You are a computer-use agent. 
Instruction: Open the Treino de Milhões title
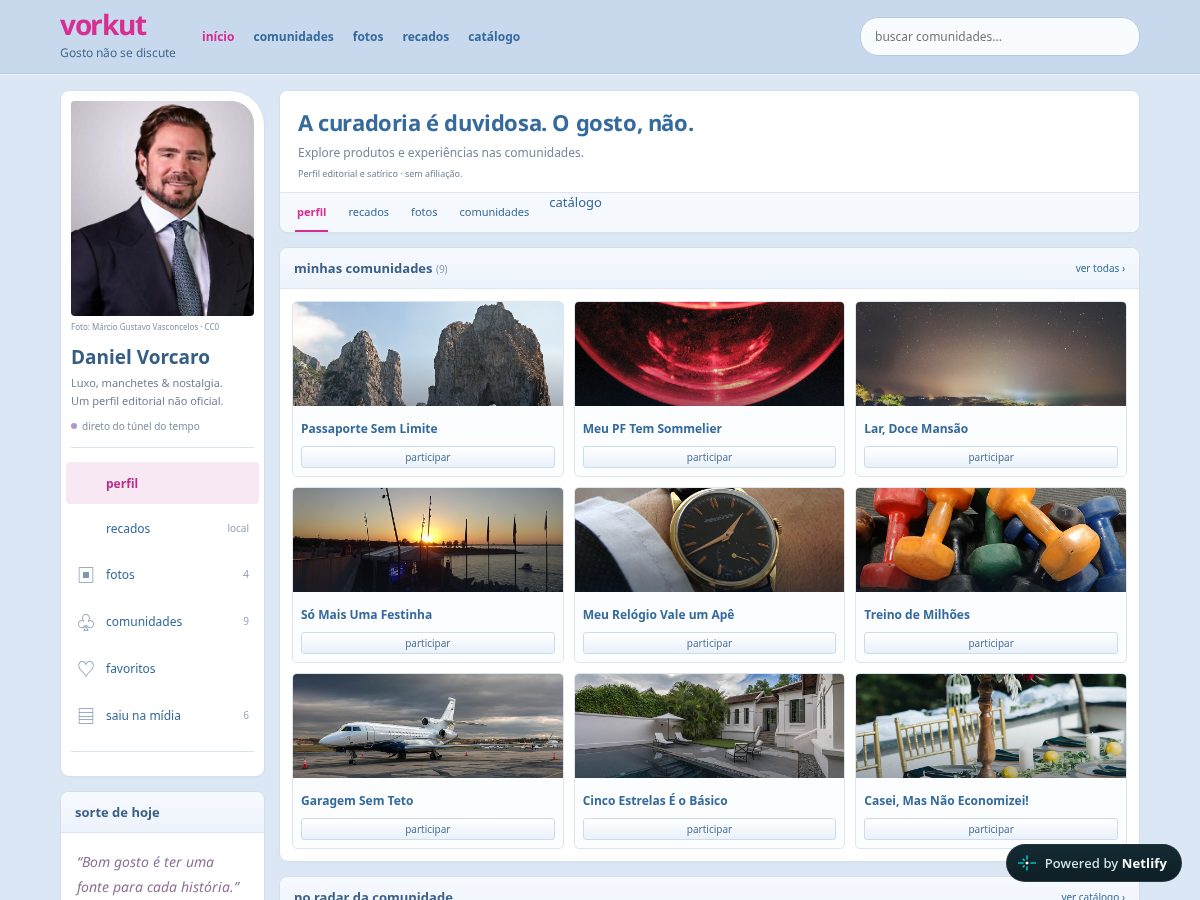pyautogui.click(x=917, y=614)
